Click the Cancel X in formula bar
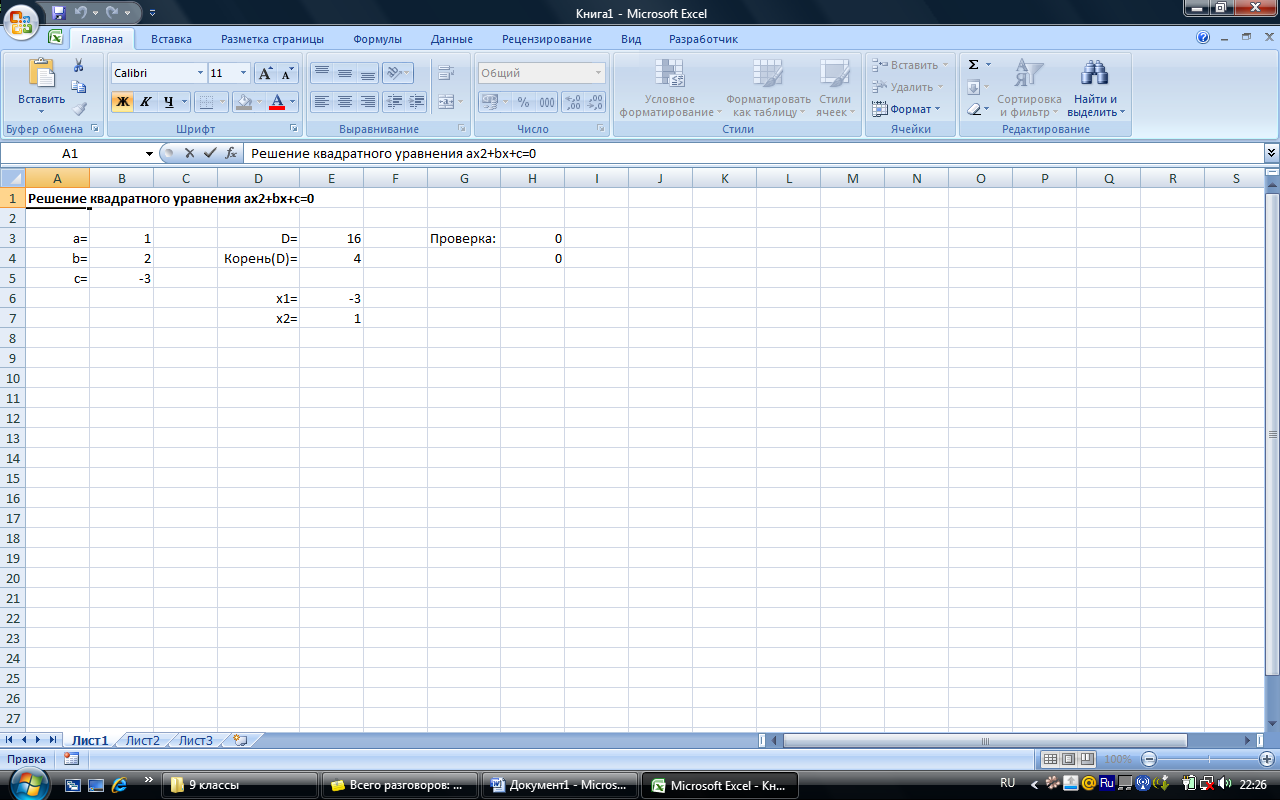1280x800 pixels. click(x=189, y=153)
